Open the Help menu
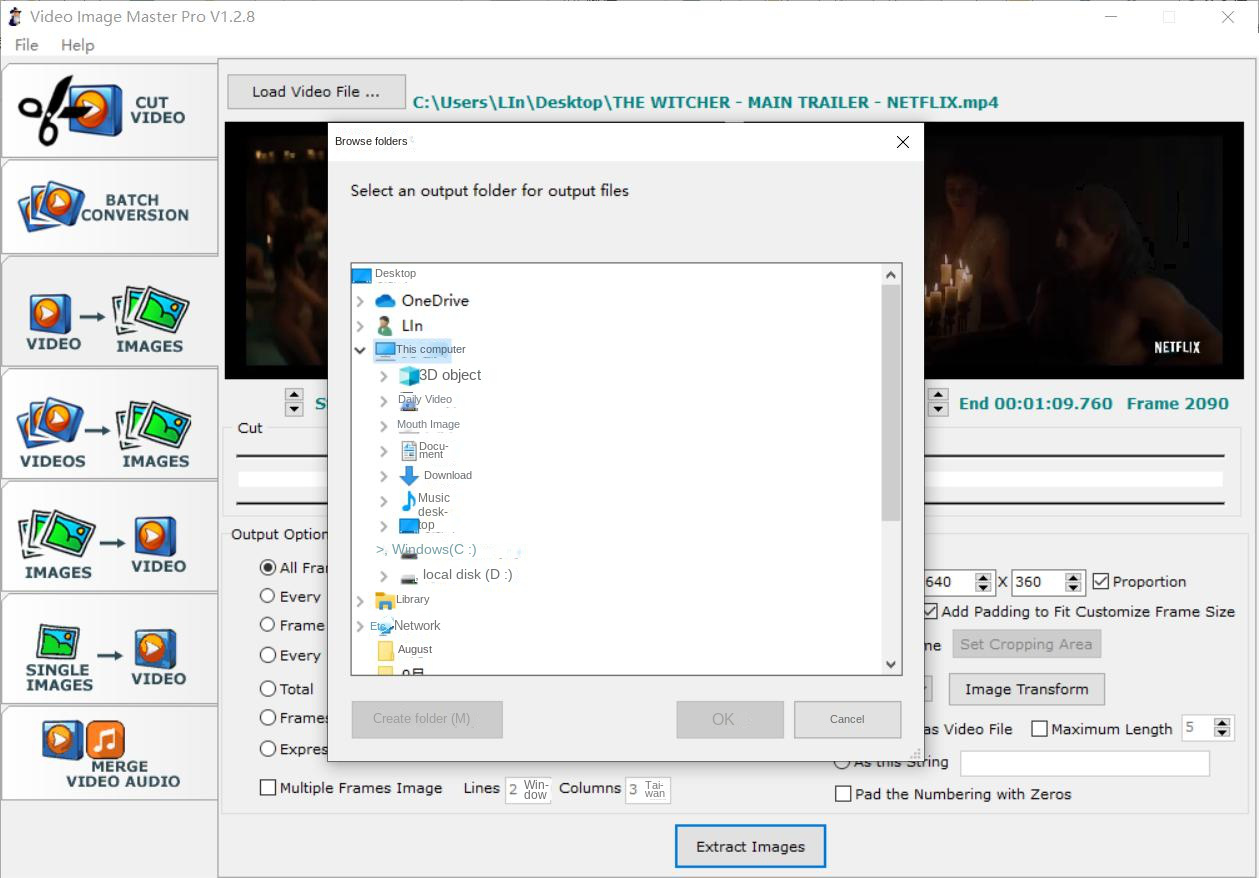Screen dimensions: 1259x878 point(77,45)
